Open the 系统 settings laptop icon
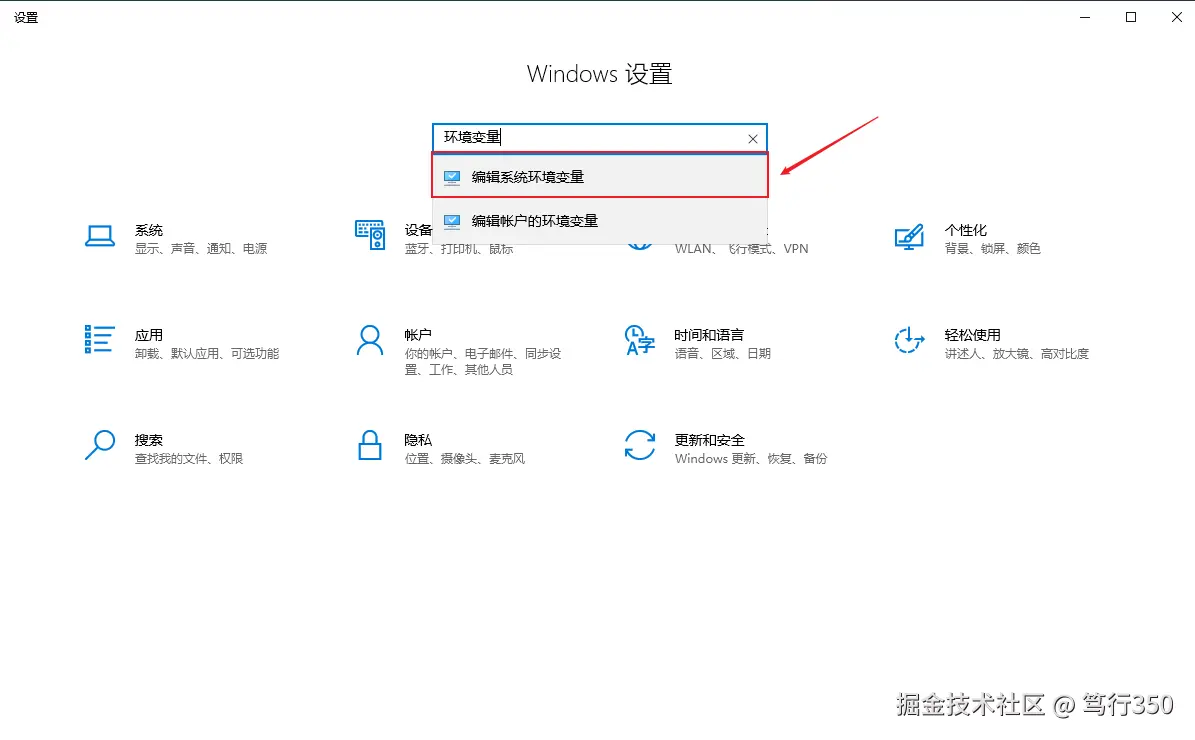 click(x=100, y=236)
